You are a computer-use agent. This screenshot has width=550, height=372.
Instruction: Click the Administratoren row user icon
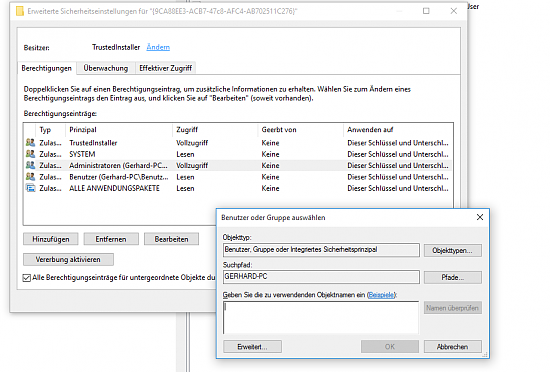click(31, 165)
